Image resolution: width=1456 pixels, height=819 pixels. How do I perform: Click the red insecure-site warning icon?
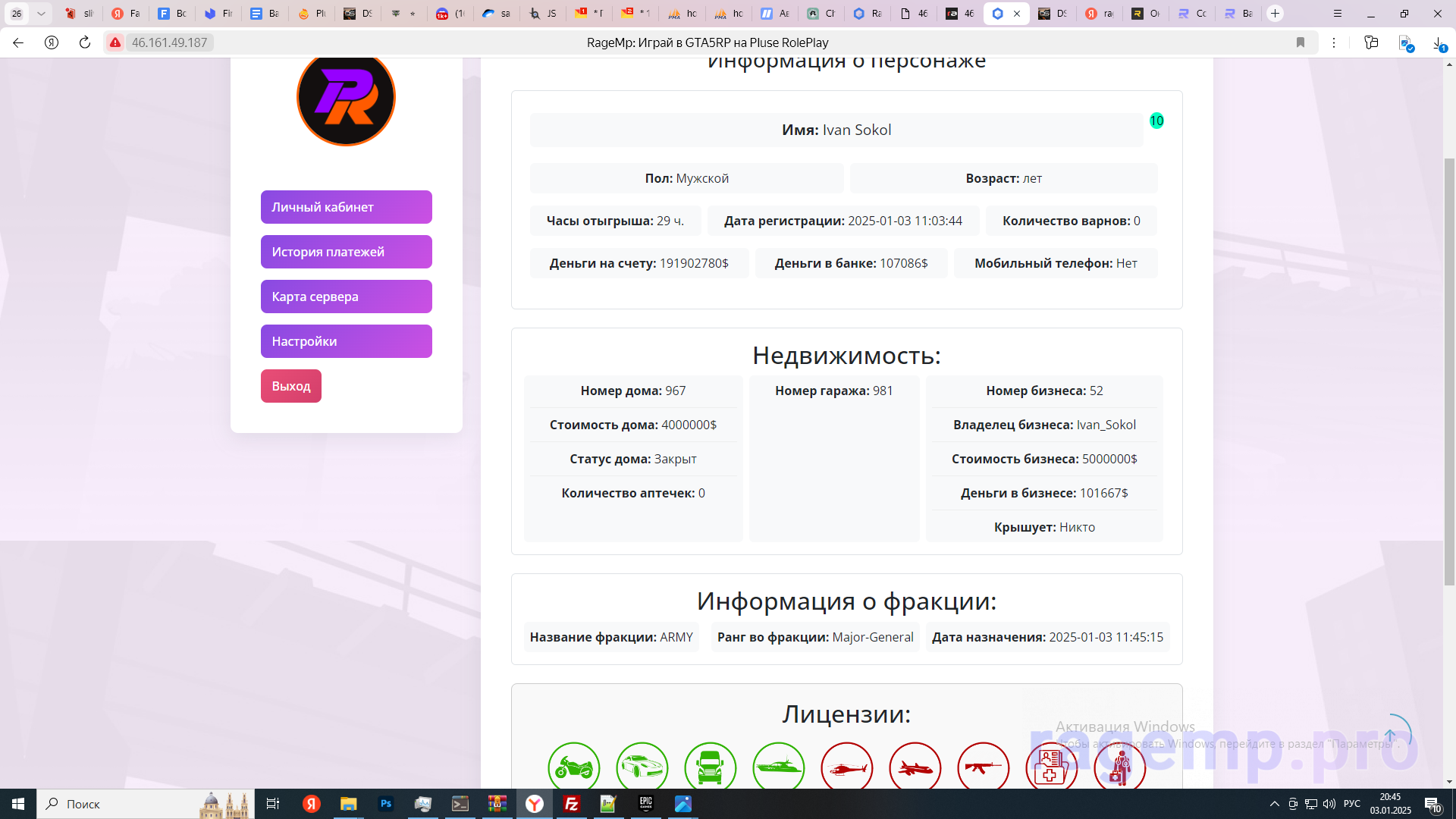click(x=115, y=42)
